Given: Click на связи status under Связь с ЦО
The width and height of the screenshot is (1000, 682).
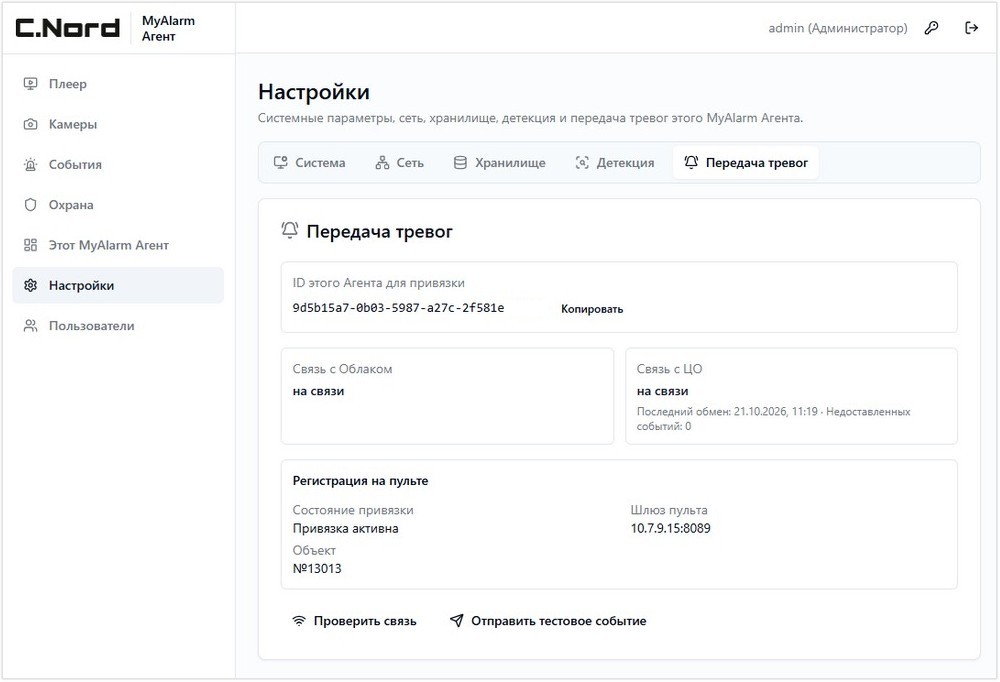Looking at the screenshot, I should click(663, 391).
